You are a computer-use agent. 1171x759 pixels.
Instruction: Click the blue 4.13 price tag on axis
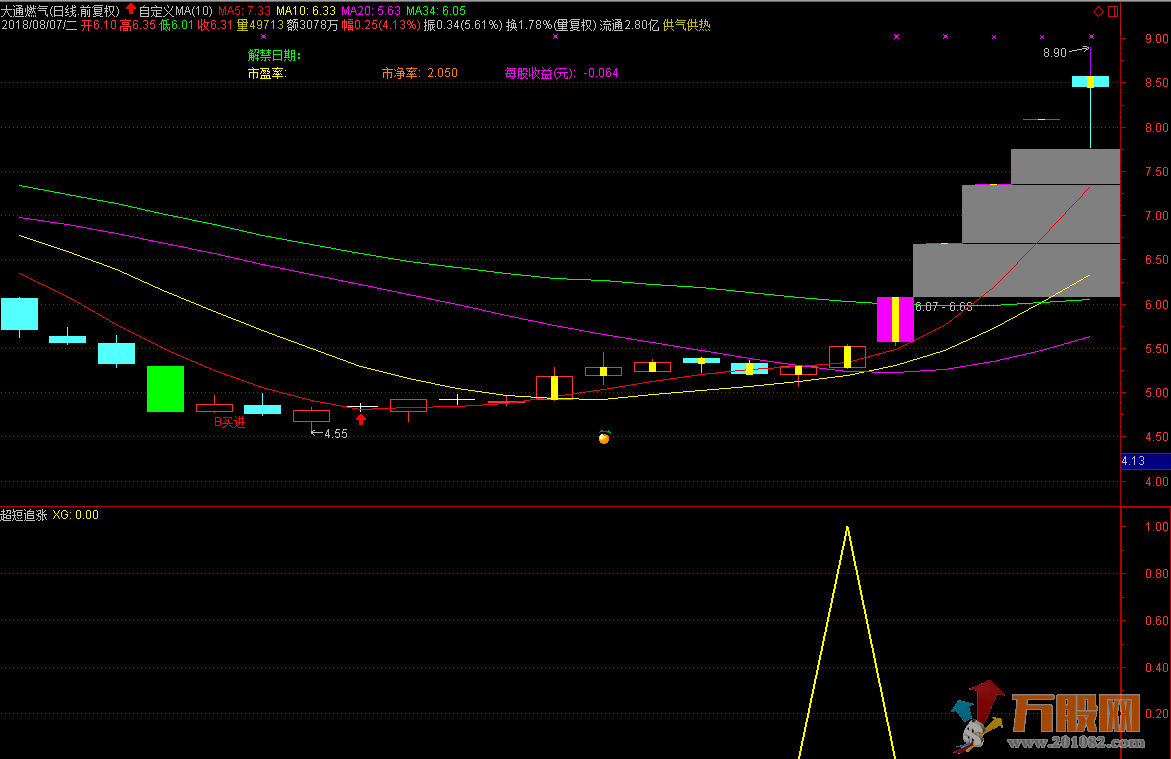point(1146,461)
